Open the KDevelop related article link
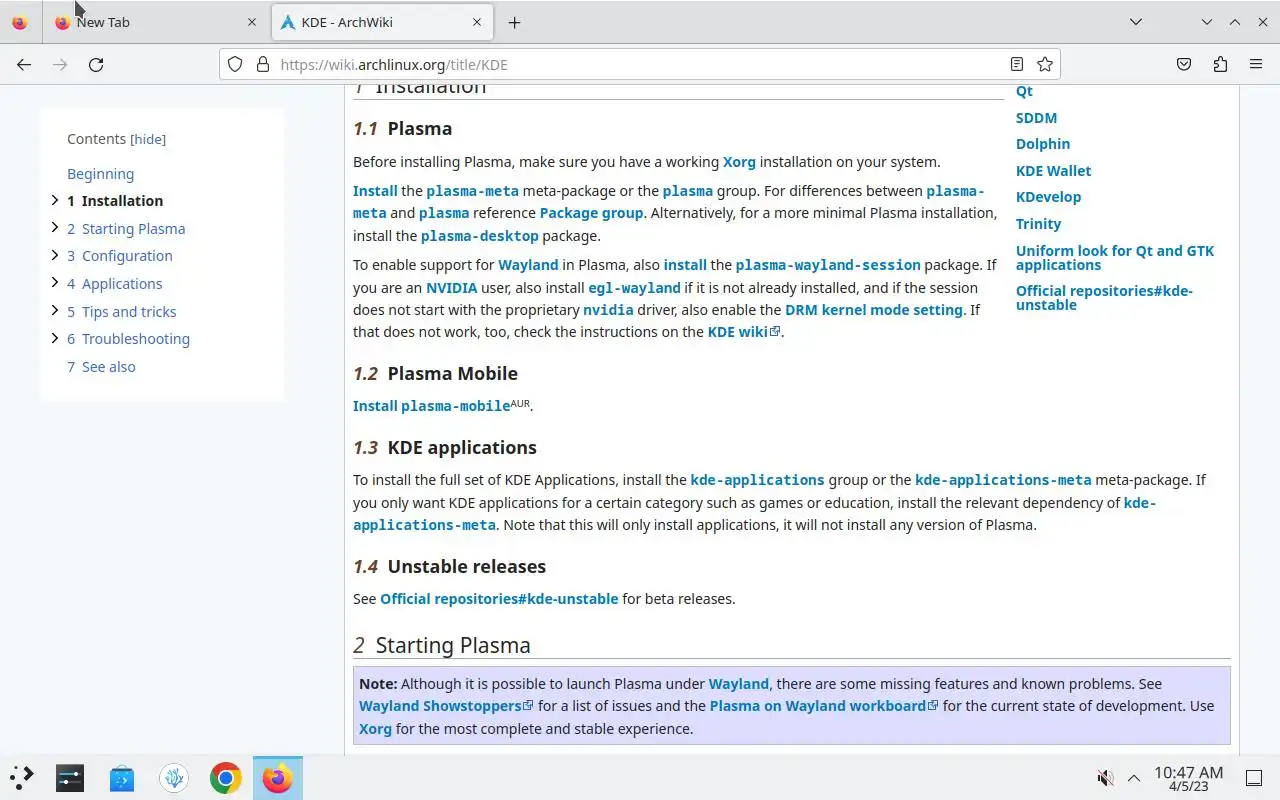Image resolution: width=1280 pixels, height=800 pixels. [x=1048, y=197]
